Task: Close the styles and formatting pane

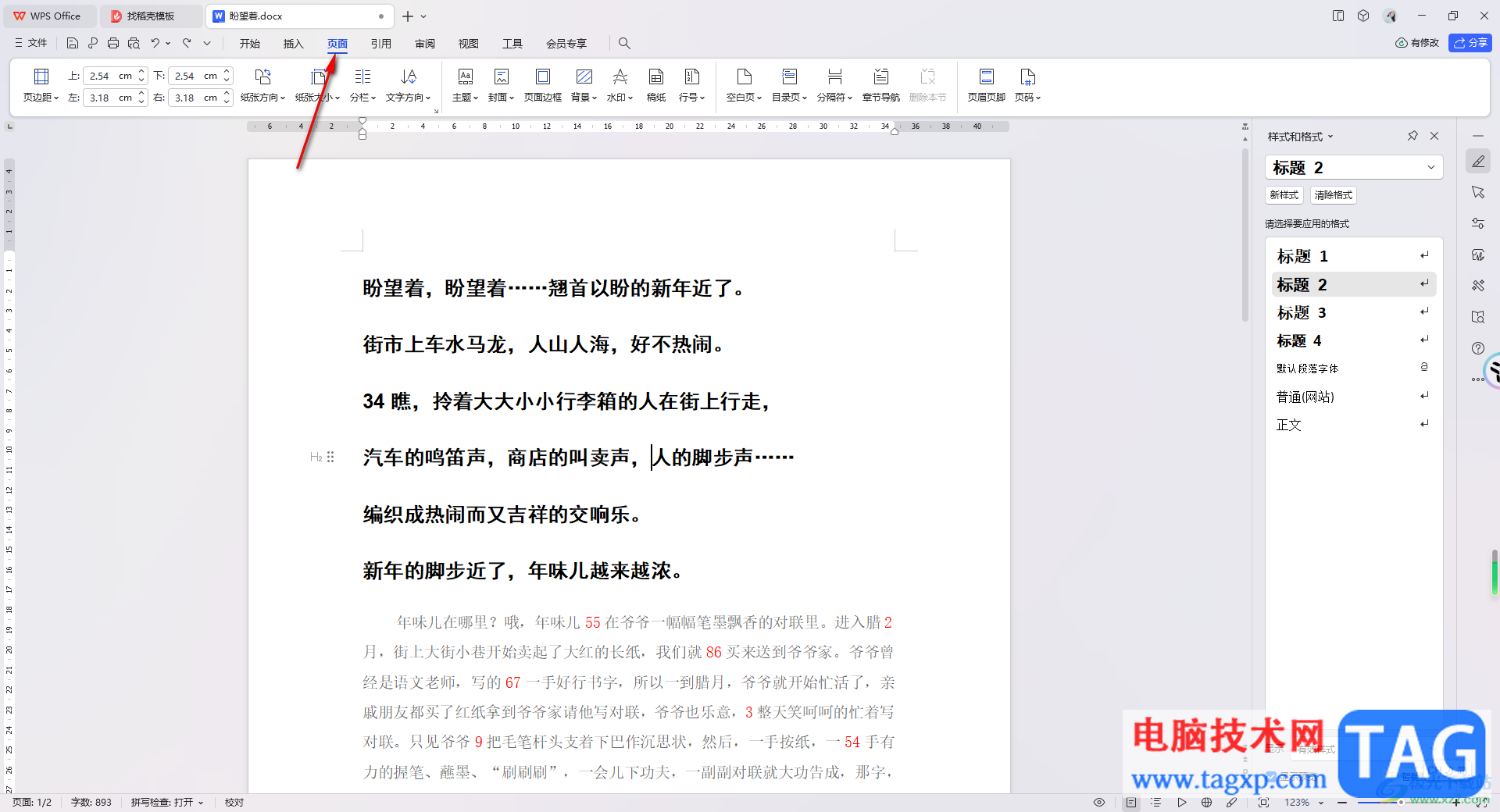Action: (1434, 136)
